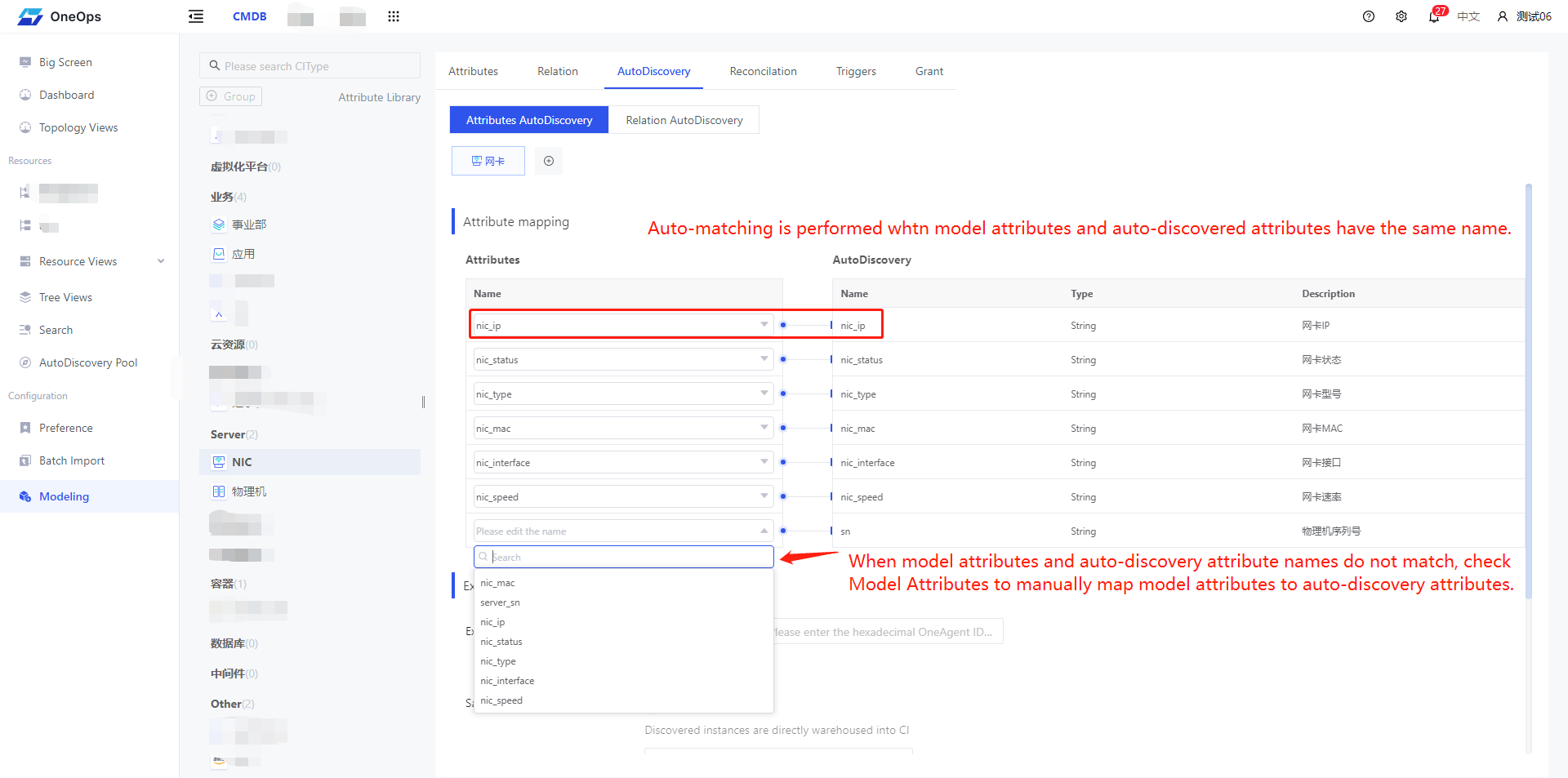Open the nic_type attribute dropdown
The width and height of the screenshot is (1568, 778).
[x=623, y=393]
